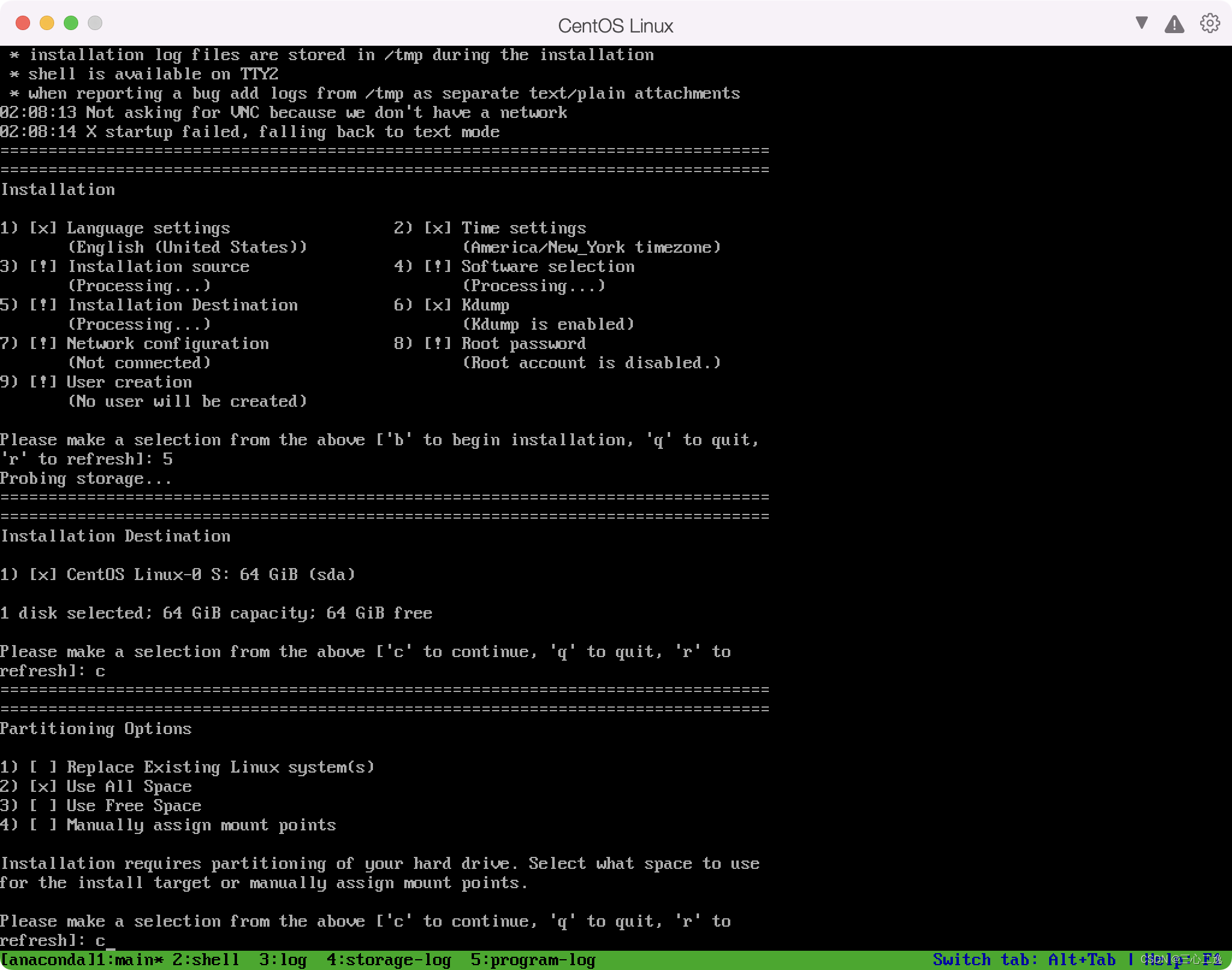Viewport: 1232px width, 970px height.
Task: Switch to the 5:program-log tab
Action: pyautogui.click(x=533, y=960)
